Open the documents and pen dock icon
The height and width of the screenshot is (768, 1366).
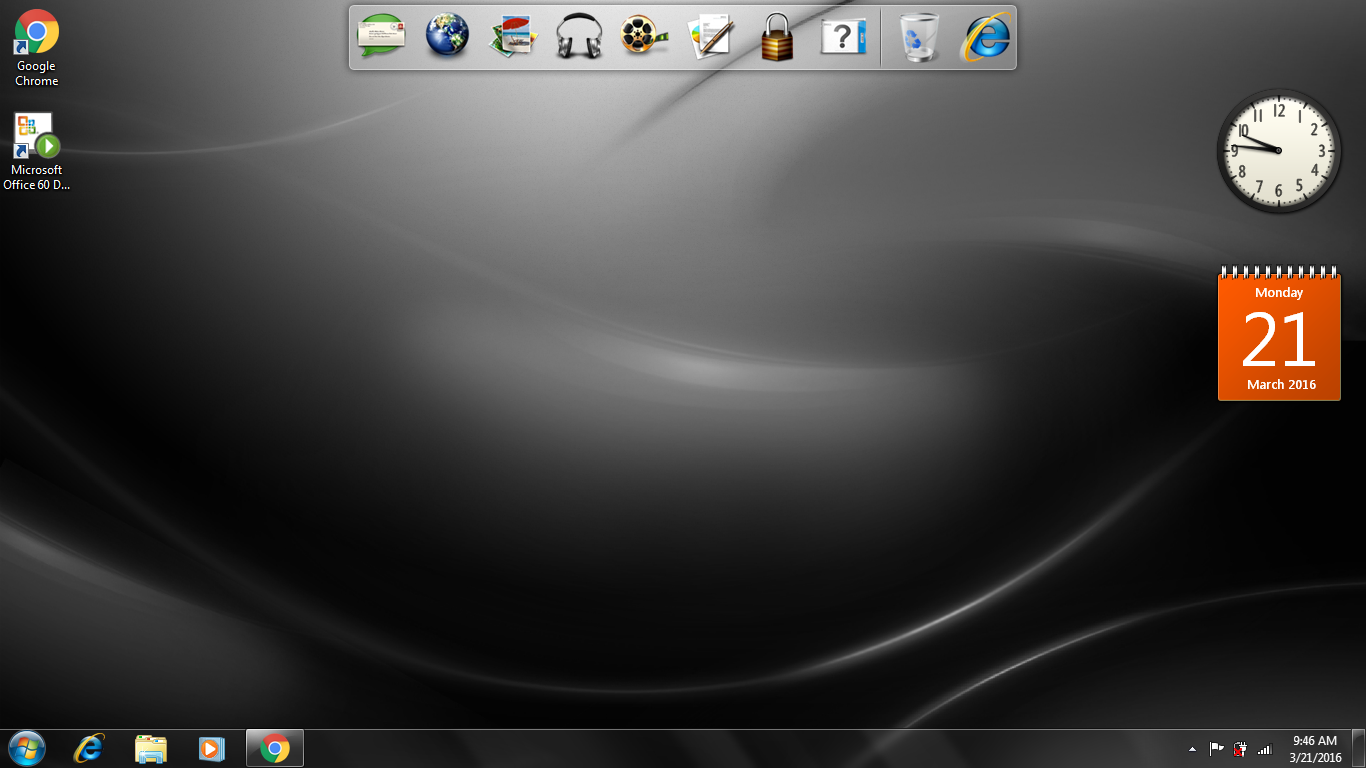pyautogui.click(x=711, y=37)
